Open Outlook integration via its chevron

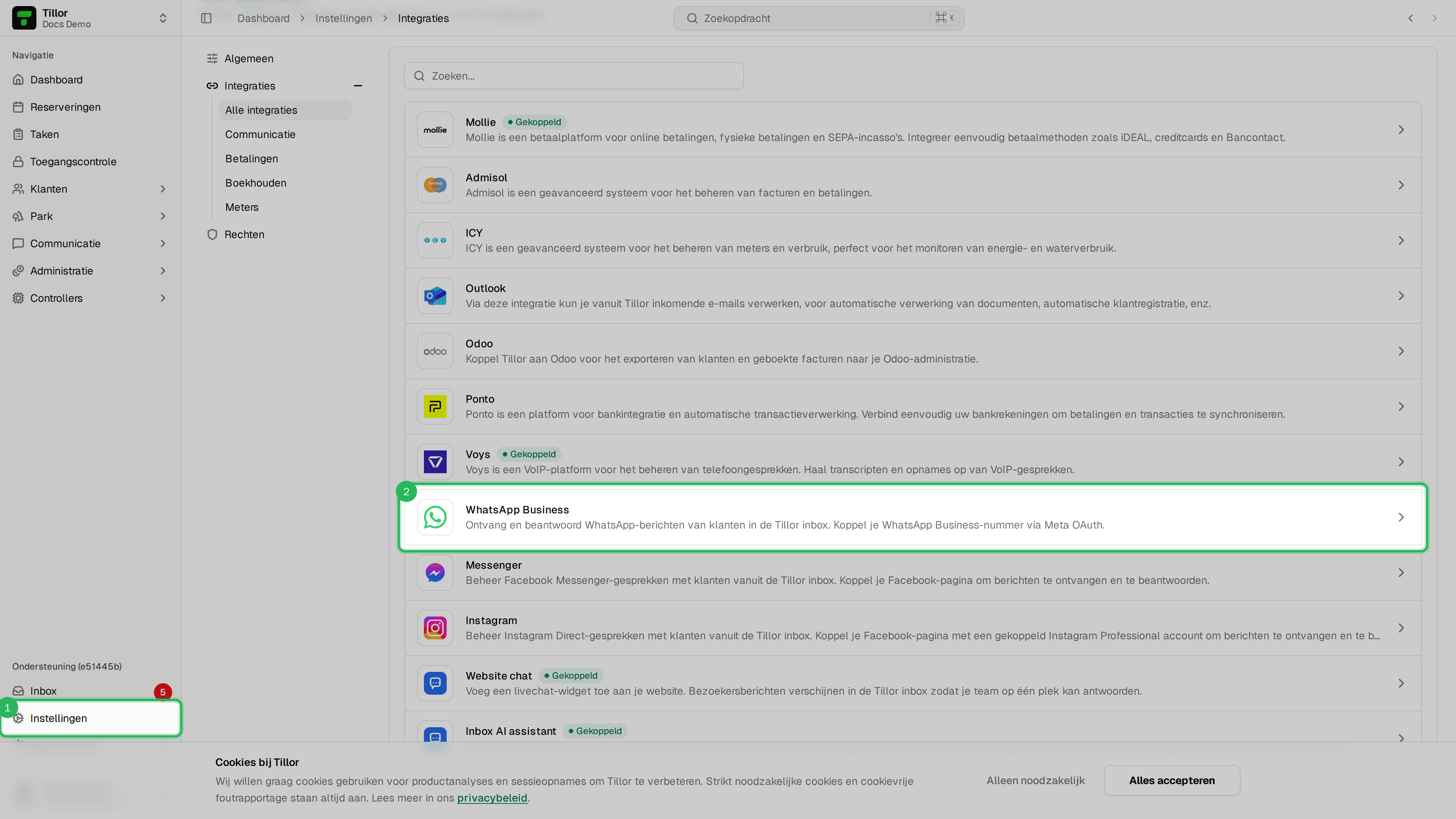pos(1401,296)
